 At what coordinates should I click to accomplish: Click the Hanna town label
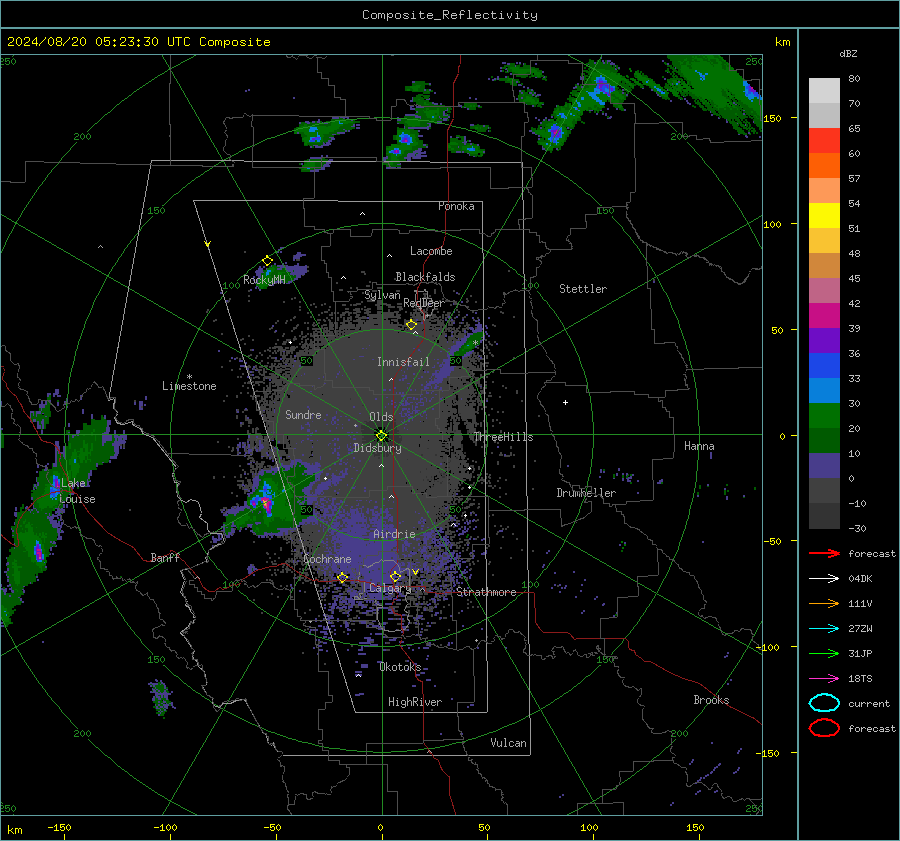click(699, 446)
